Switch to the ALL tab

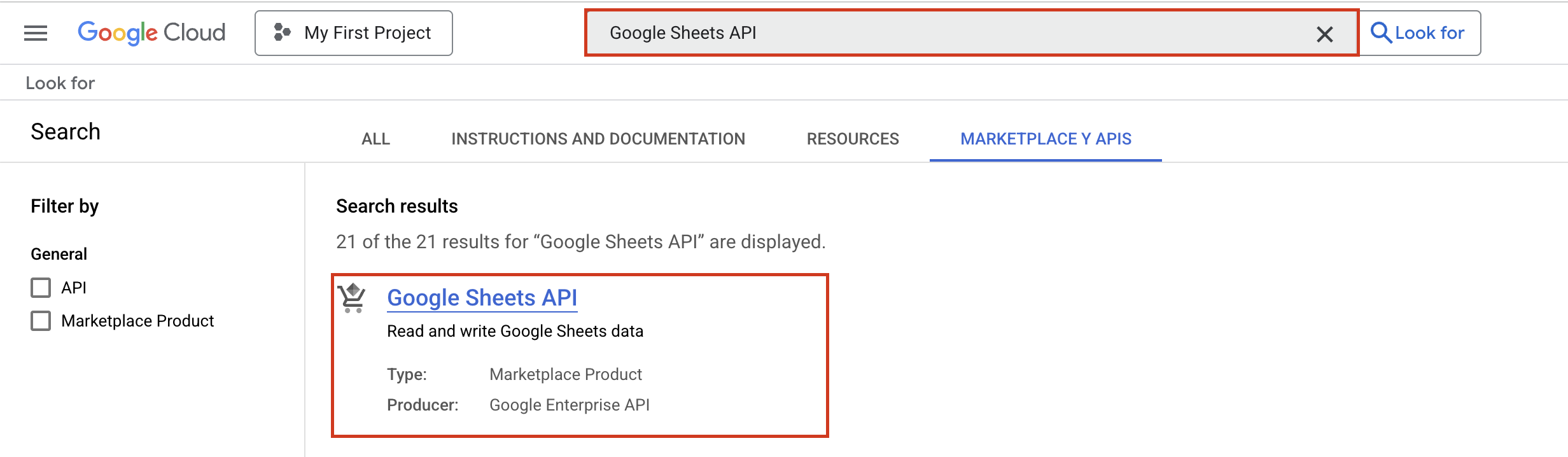[x=375, y=139]
